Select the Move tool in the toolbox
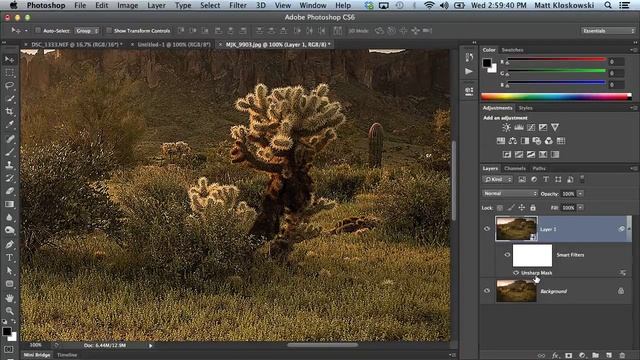Screen dimensions: 640x360 coord(9,60)
